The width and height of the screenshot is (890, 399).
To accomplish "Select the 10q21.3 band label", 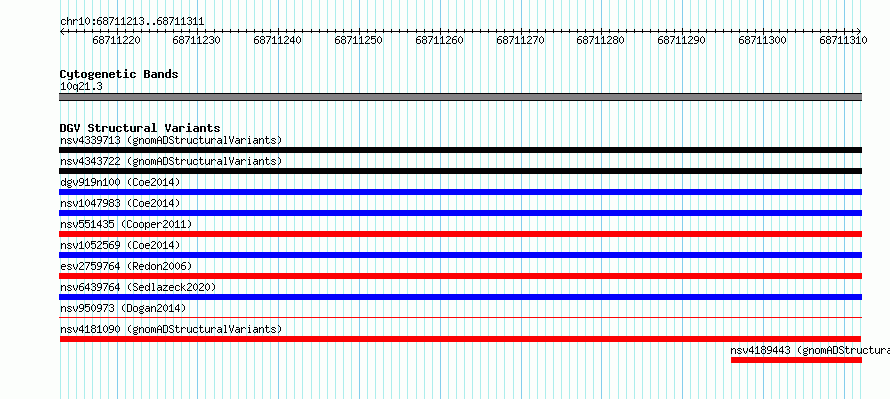I will [x=81, y=87].
